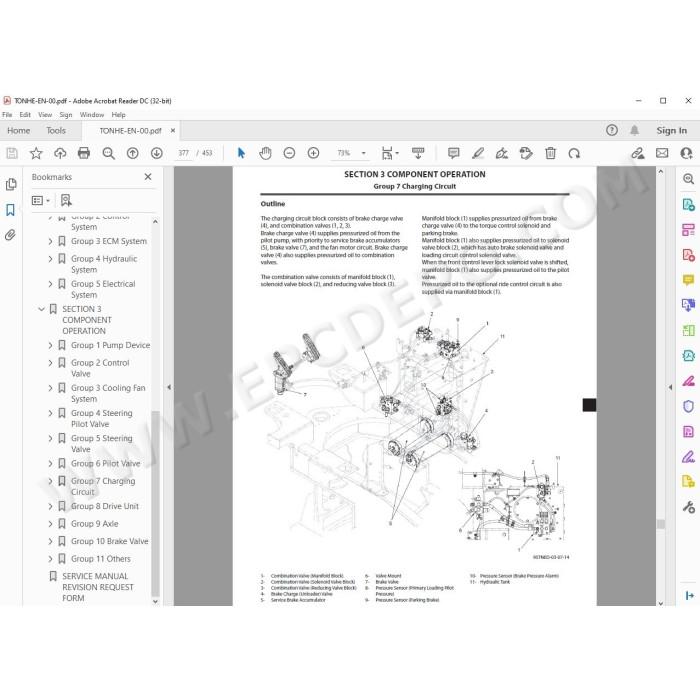700x700 pixels.
Task: Open the View menu
Action: coord(45,115)
